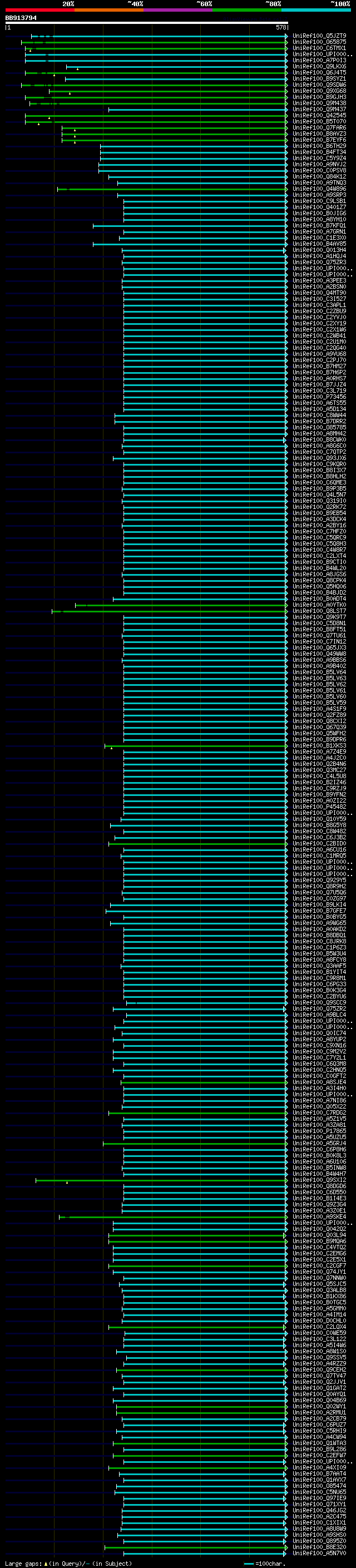The image size is (356, 1568).
Task: Click the orange ~40% identity color bar
Action: pyautogui.click(x=109, y=10)
